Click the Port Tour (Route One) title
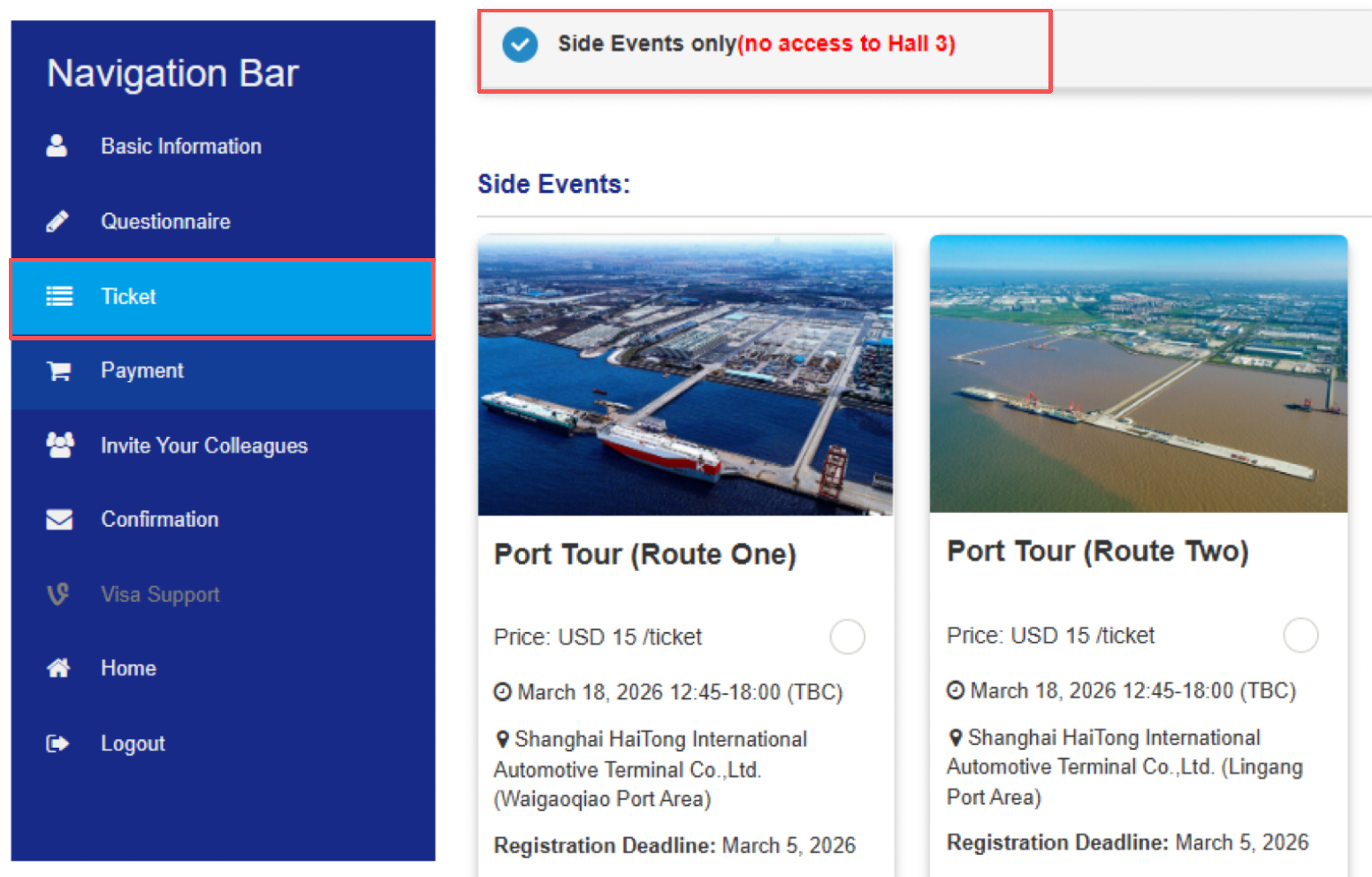1372x877 pixels. pos(644,554)
